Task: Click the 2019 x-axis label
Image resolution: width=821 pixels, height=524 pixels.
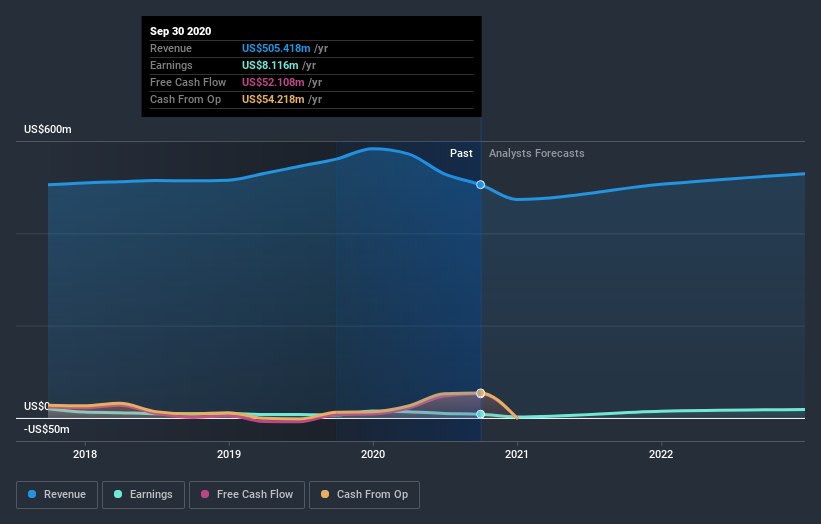Action: [229, 454]
